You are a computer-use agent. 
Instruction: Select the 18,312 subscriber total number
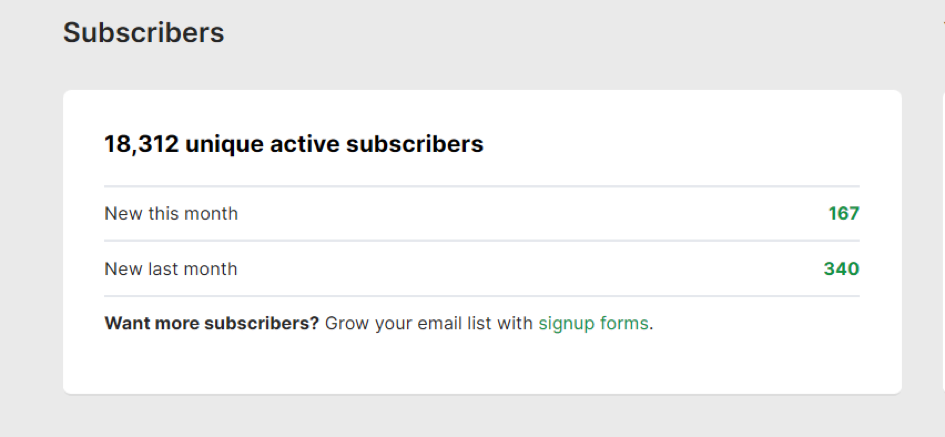141,144
